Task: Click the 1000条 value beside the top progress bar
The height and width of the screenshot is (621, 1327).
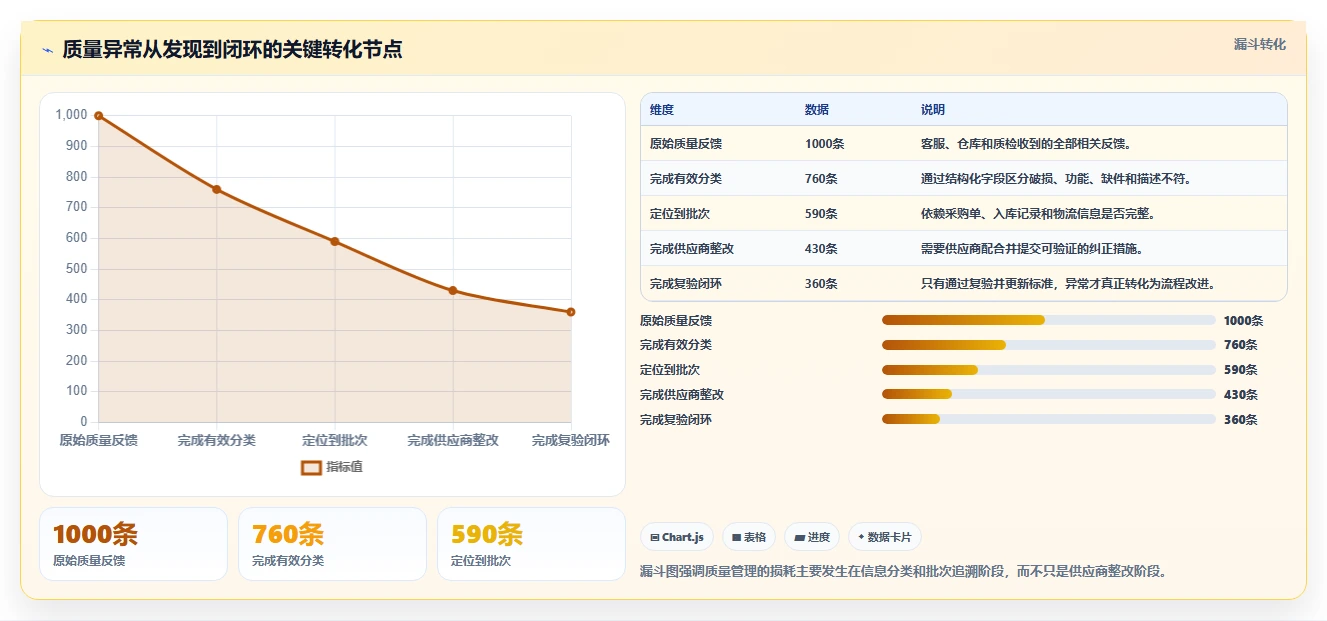Action: [x=1243, y=321]
